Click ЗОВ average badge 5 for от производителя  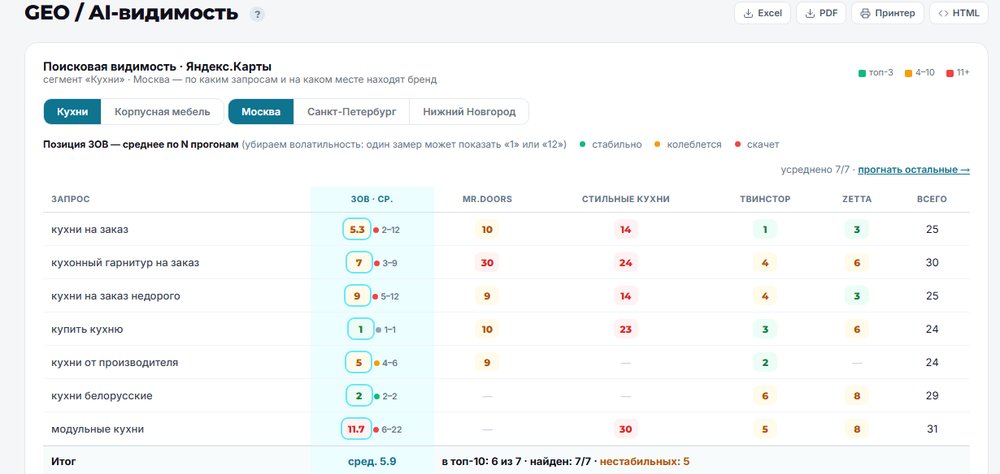pos(358,362)
